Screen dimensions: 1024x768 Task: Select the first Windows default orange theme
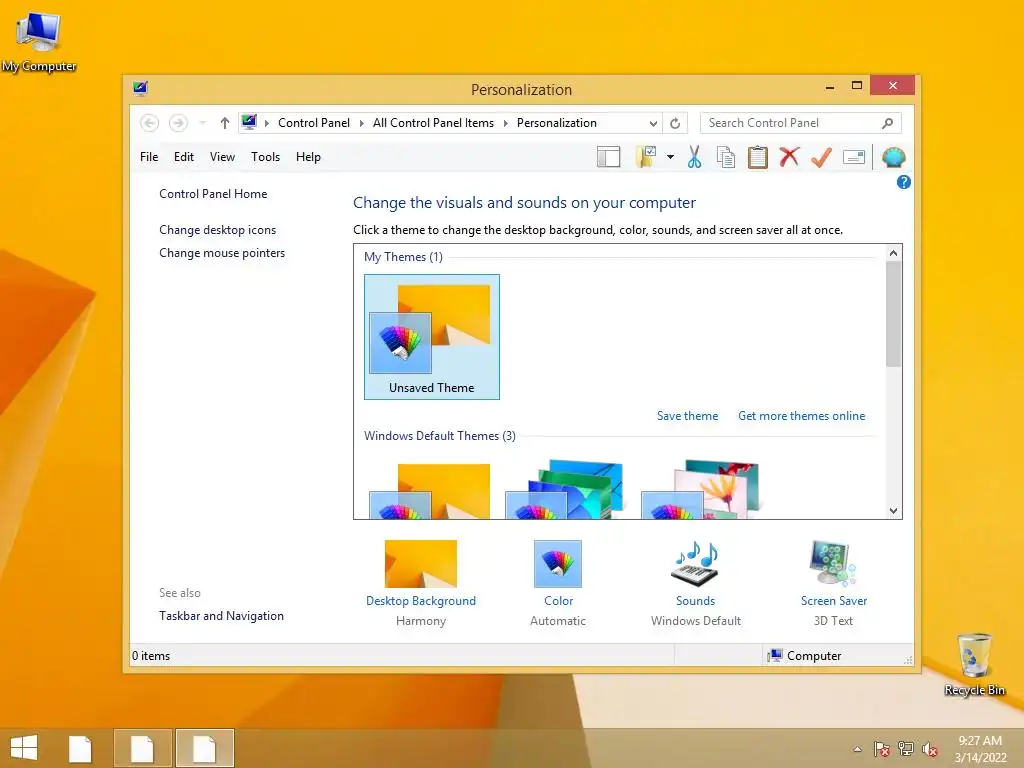tap(430, 490)
